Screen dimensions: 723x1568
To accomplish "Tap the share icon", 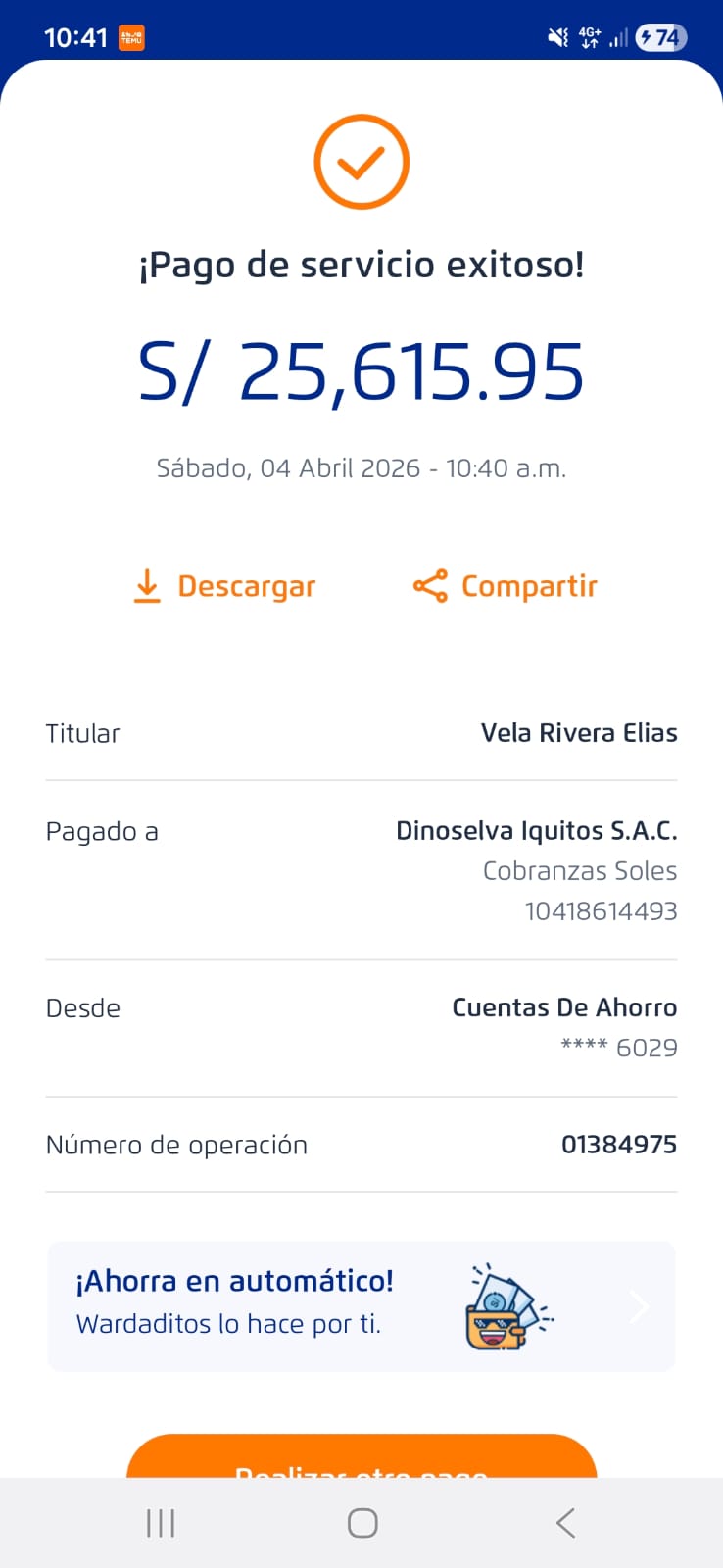I will point(430,586).
